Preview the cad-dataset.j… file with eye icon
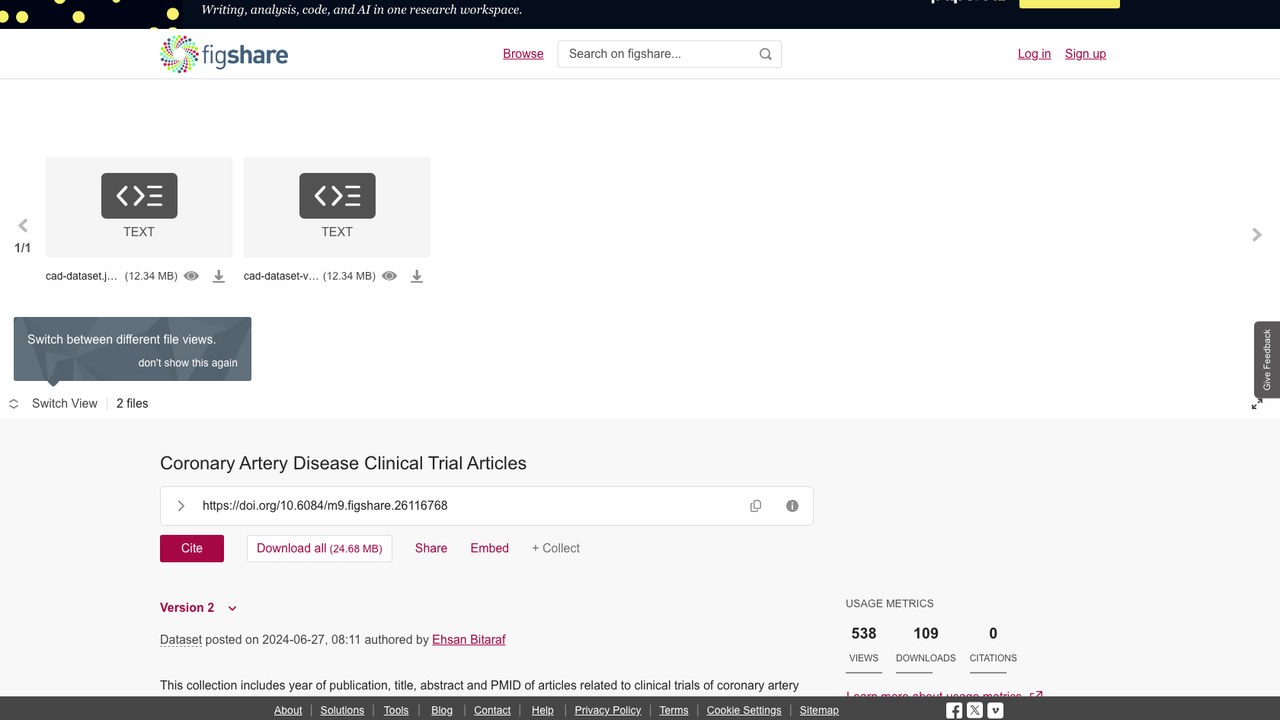This screenshot has height=720, width=1280. coord(191,276)
